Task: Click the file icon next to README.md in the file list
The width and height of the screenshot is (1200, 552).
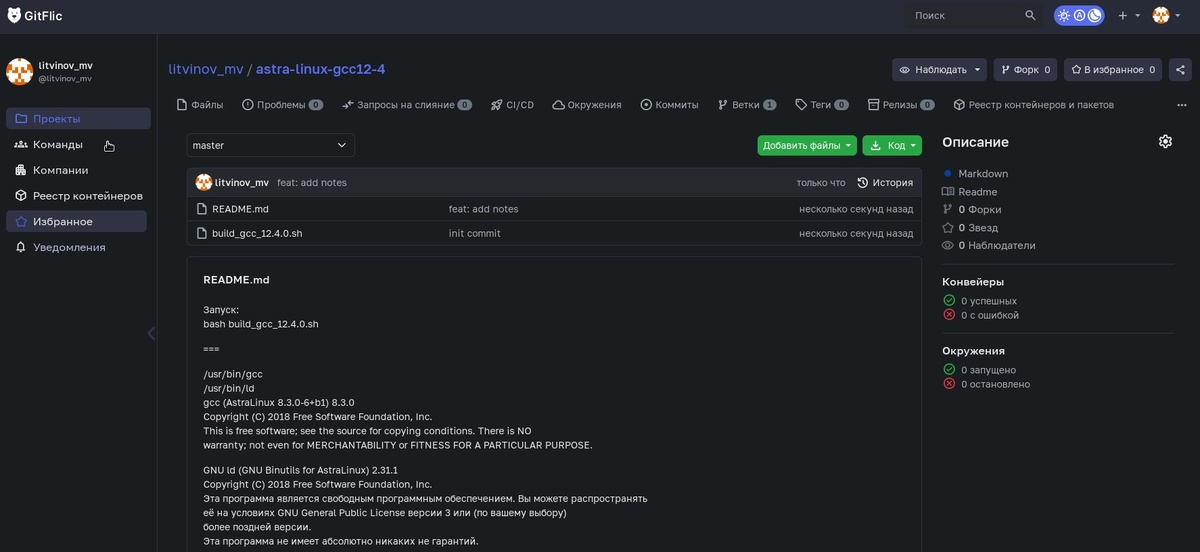Action: tap(202, 209)
